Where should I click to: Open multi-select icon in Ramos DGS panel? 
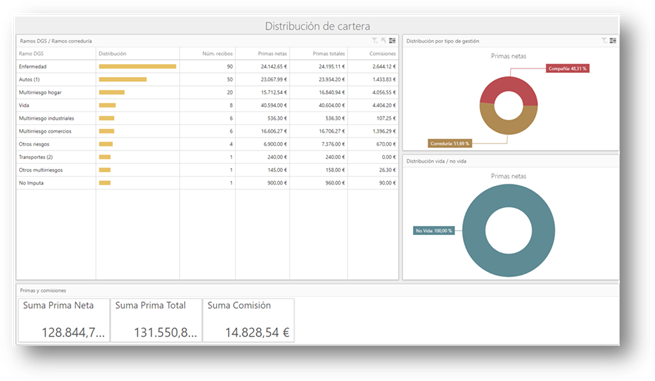(392, 41)
